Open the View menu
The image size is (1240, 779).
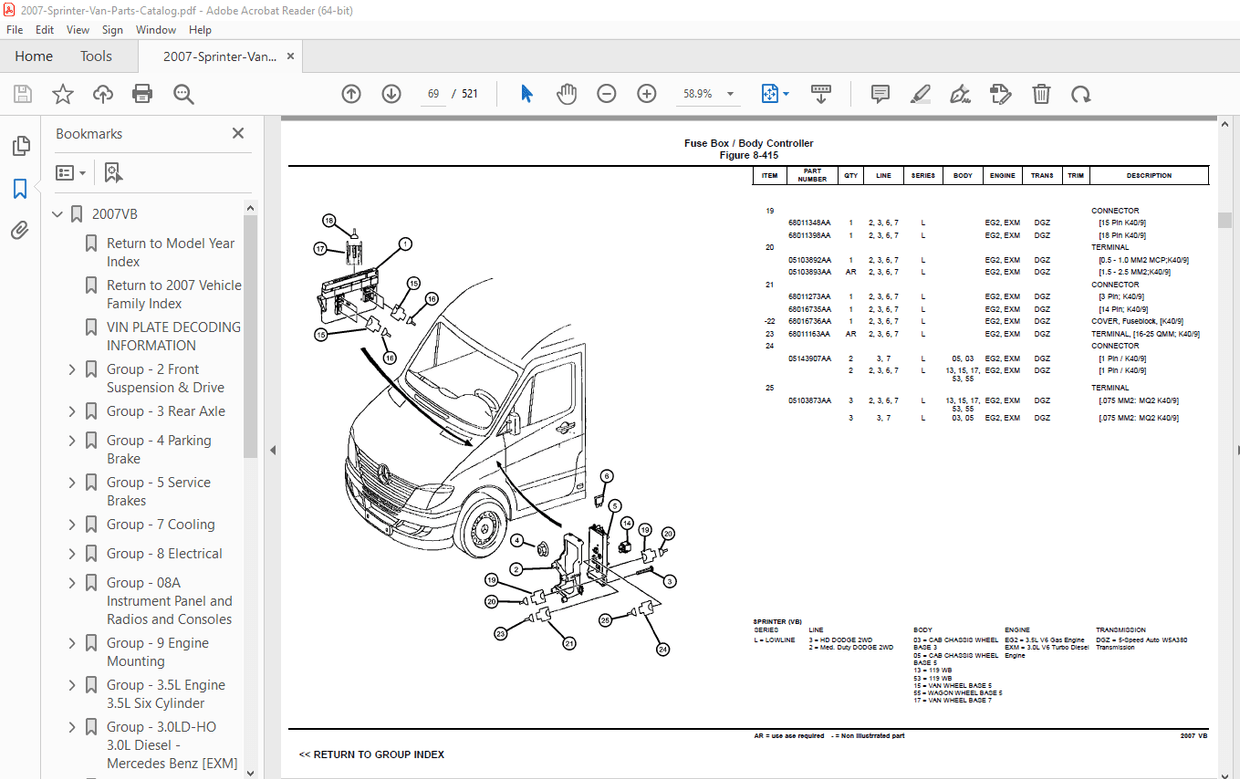click(x=77, y=29)
